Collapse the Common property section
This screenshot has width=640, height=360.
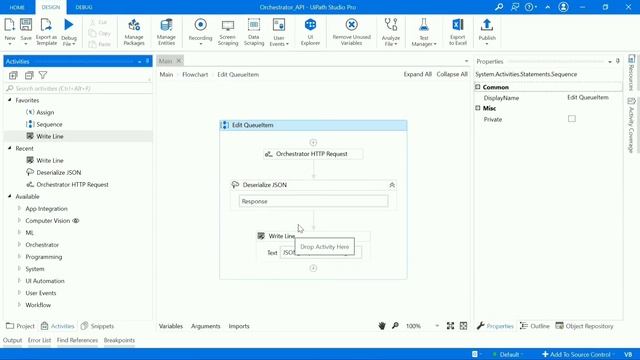pos(478,87)
